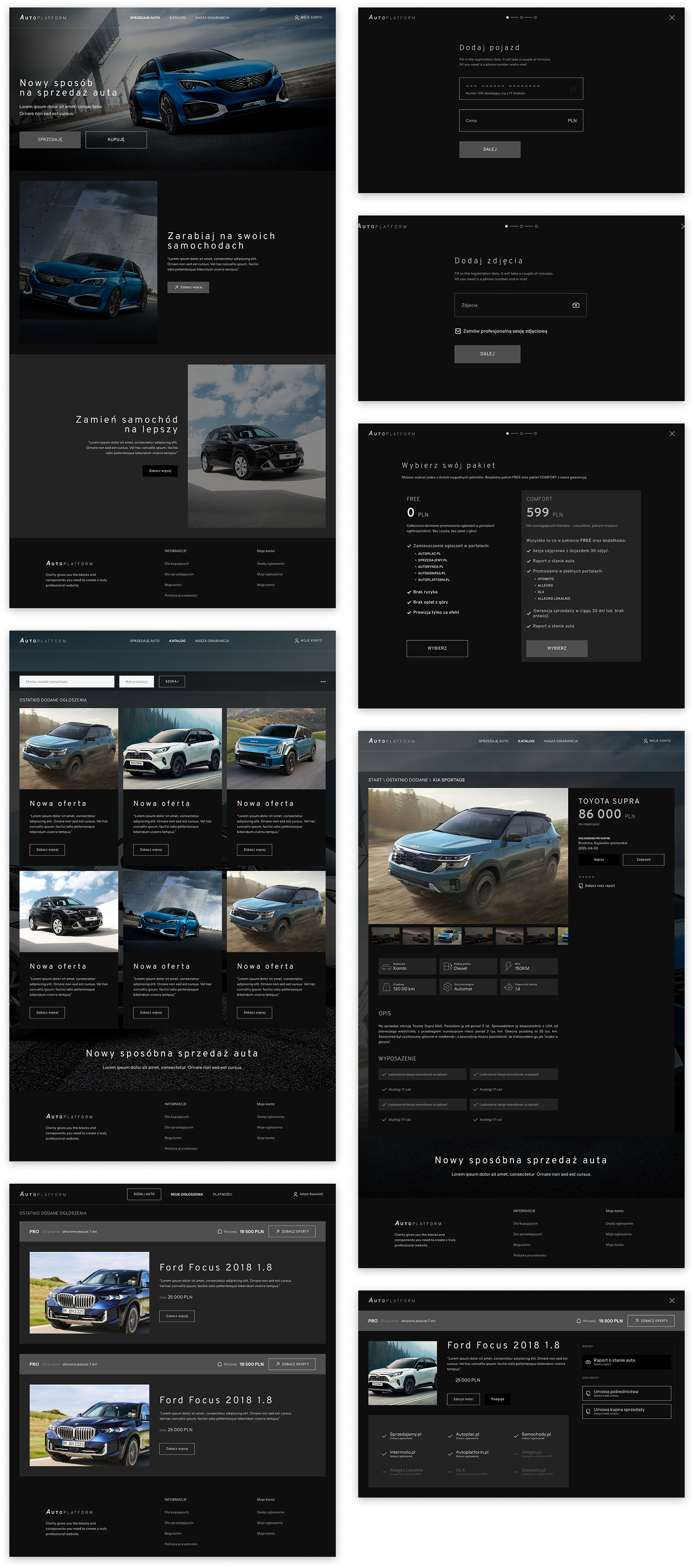Switch to PŁATNOŚCI tab
Viewport: 694px width, 1568px height.
coord(222,1194)
